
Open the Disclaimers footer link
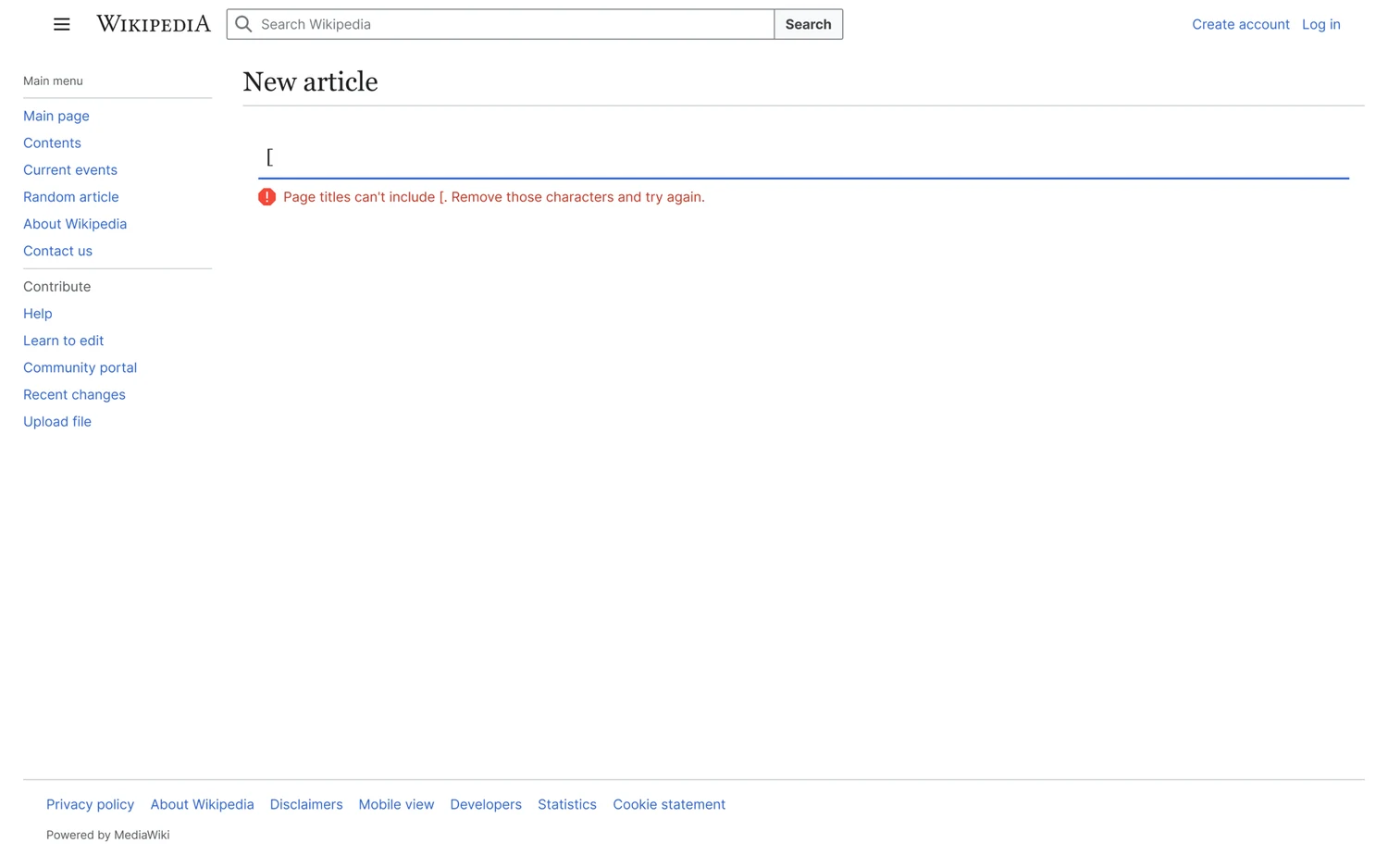(306, 804)
